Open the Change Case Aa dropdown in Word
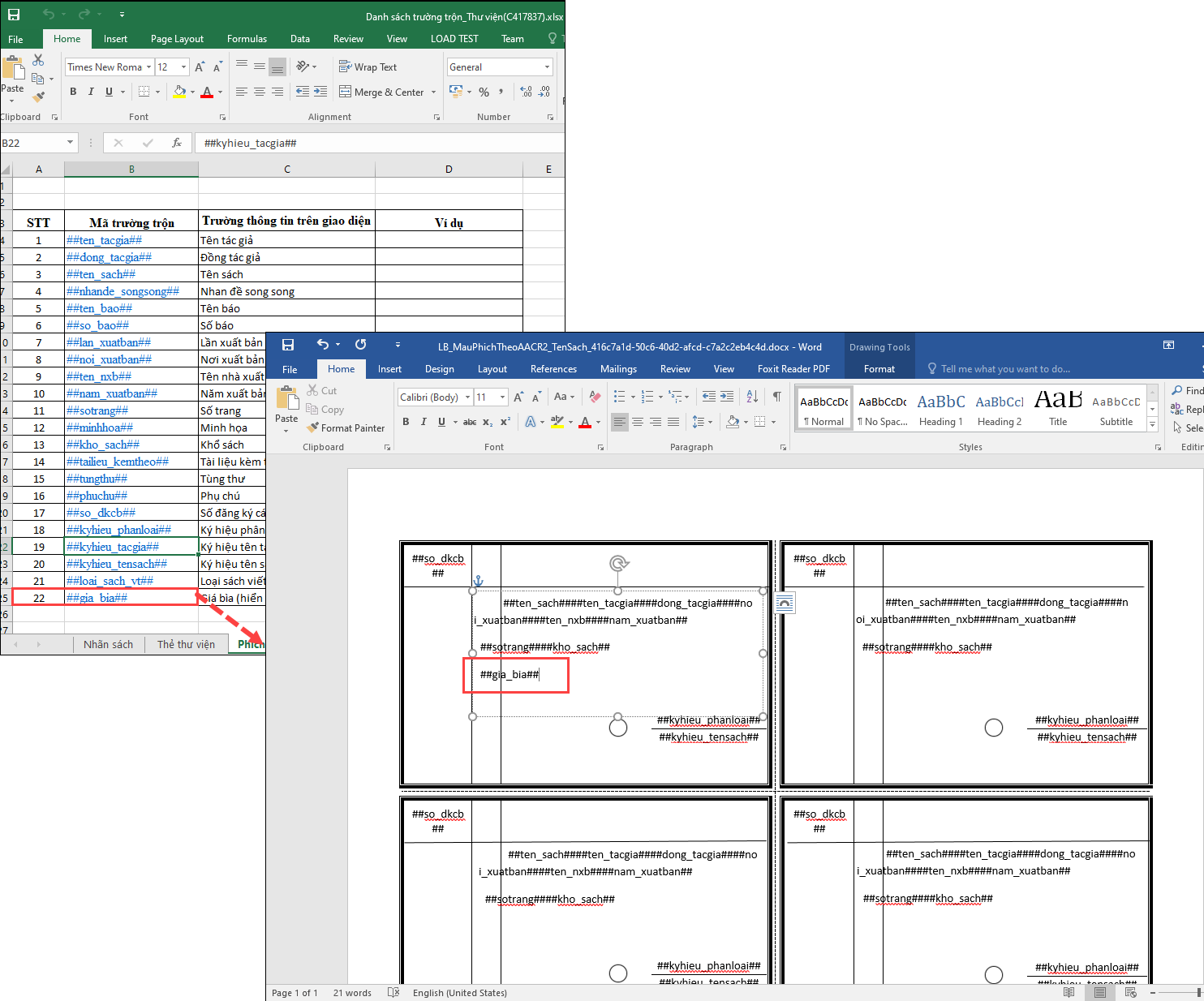 point(563,397)
